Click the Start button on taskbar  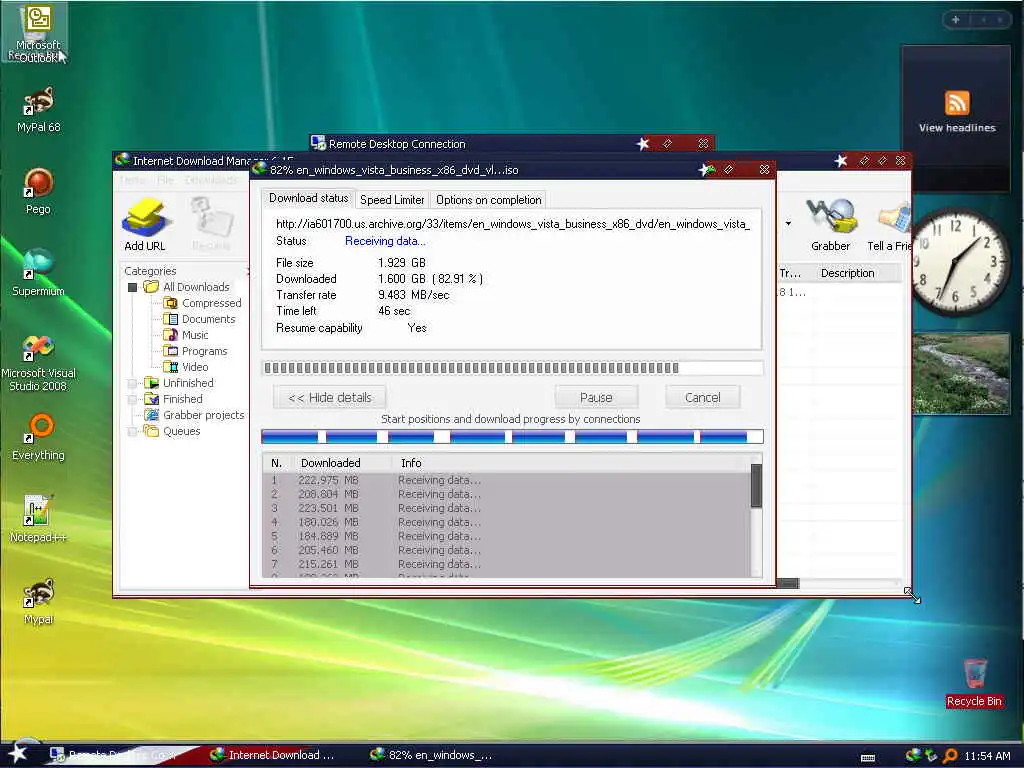[x=18, y=753]
